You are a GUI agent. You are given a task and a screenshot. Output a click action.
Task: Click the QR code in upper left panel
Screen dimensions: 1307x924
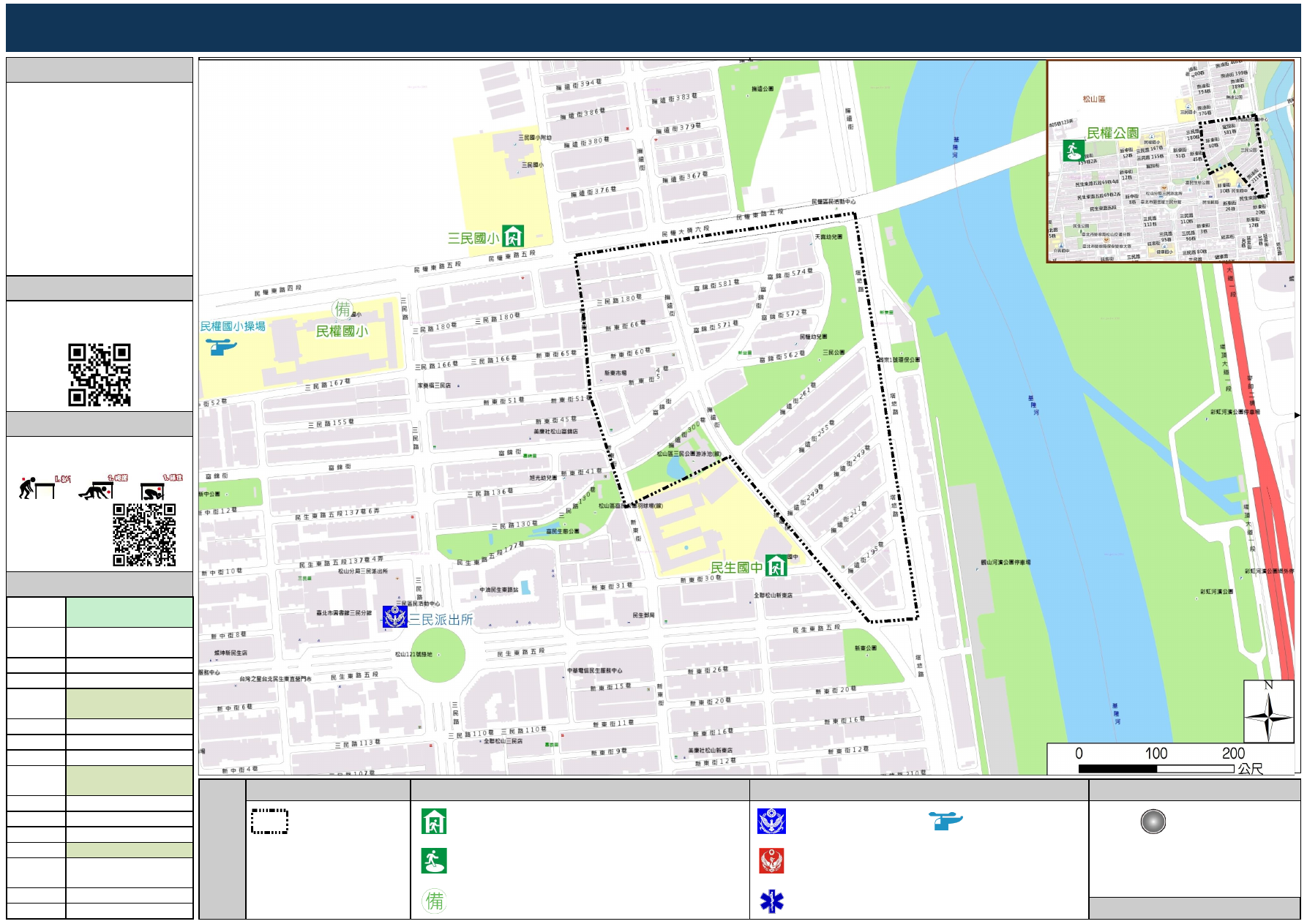pyautogui.click(x=100, y=375)
